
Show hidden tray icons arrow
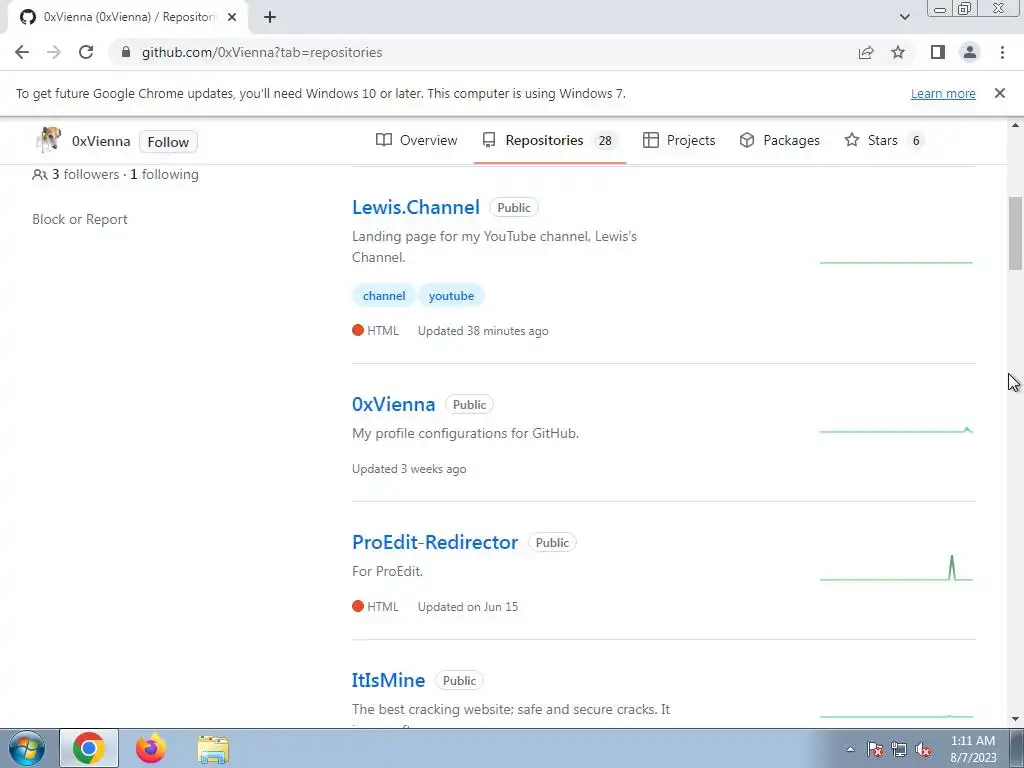(850, 749)
